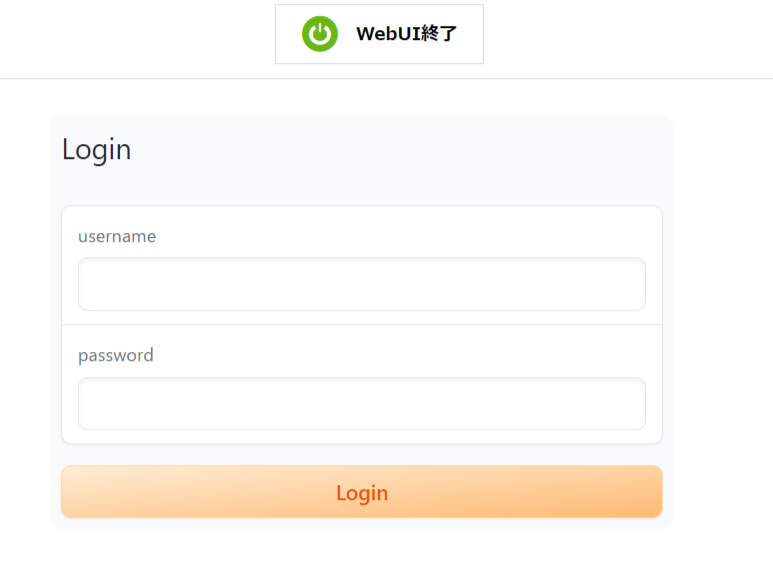
Task: Click the Login text on orange button
Action: pos(362,493)
